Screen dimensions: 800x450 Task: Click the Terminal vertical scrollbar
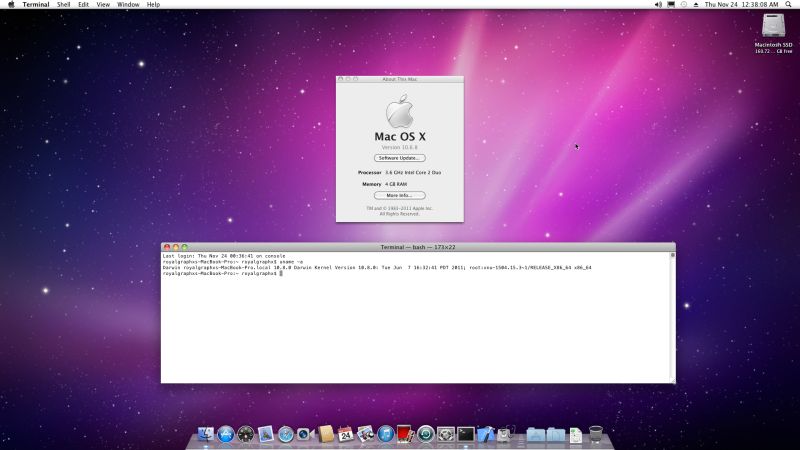pyautogui.click(x=672, y=316)
